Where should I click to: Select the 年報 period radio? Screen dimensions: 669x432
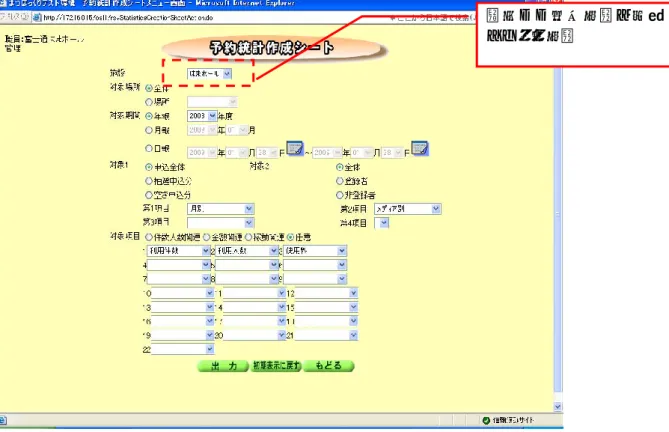[149, 116]
